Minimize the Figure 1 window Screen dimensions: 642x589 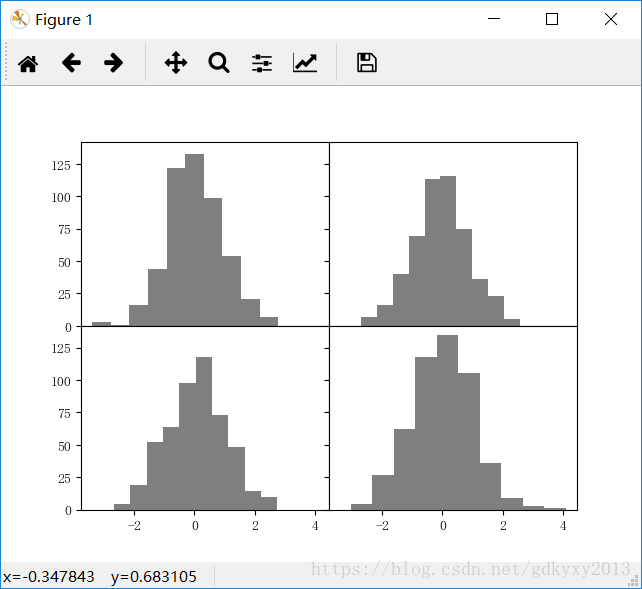494,19
